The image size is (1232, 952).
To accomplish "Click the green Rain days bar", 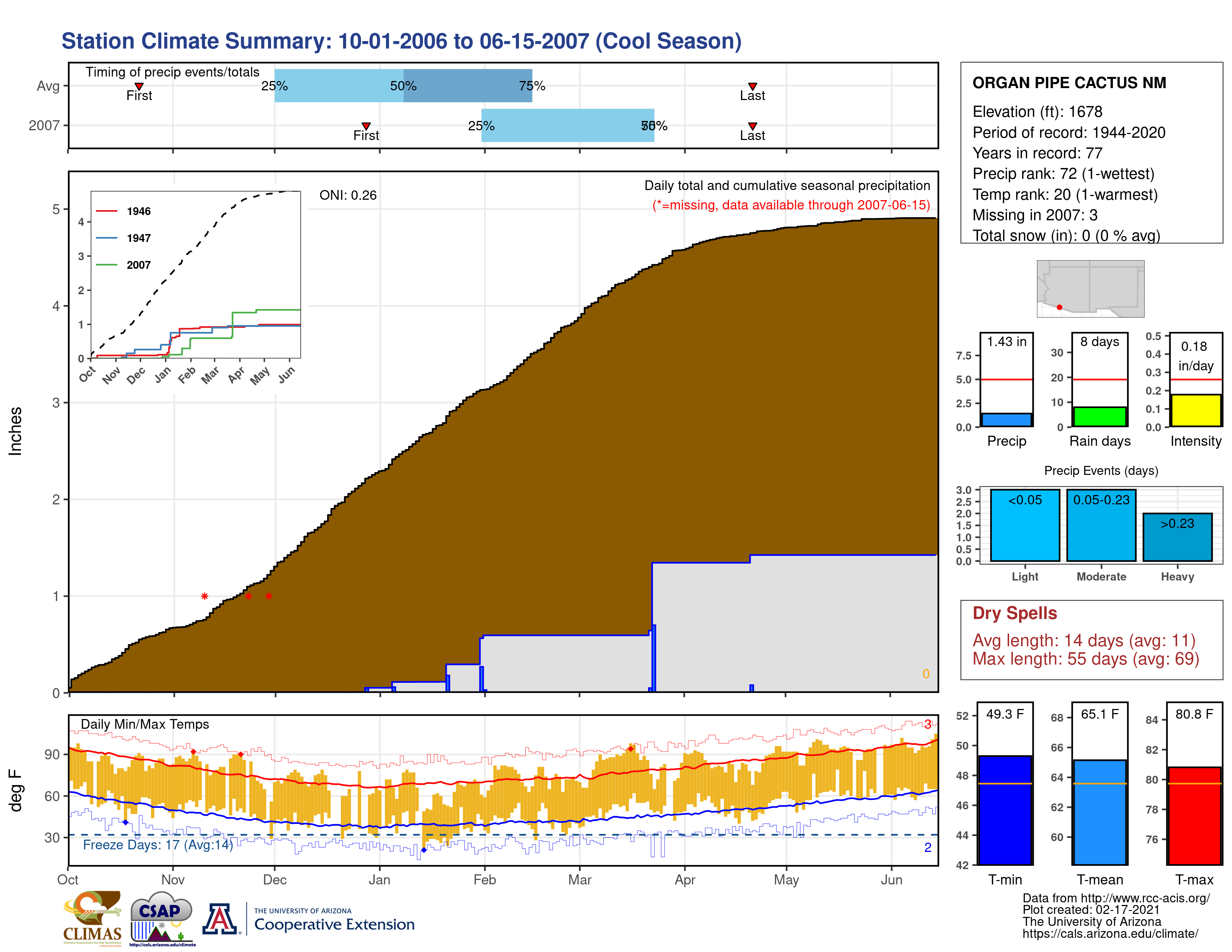I will click(1099, 417).
